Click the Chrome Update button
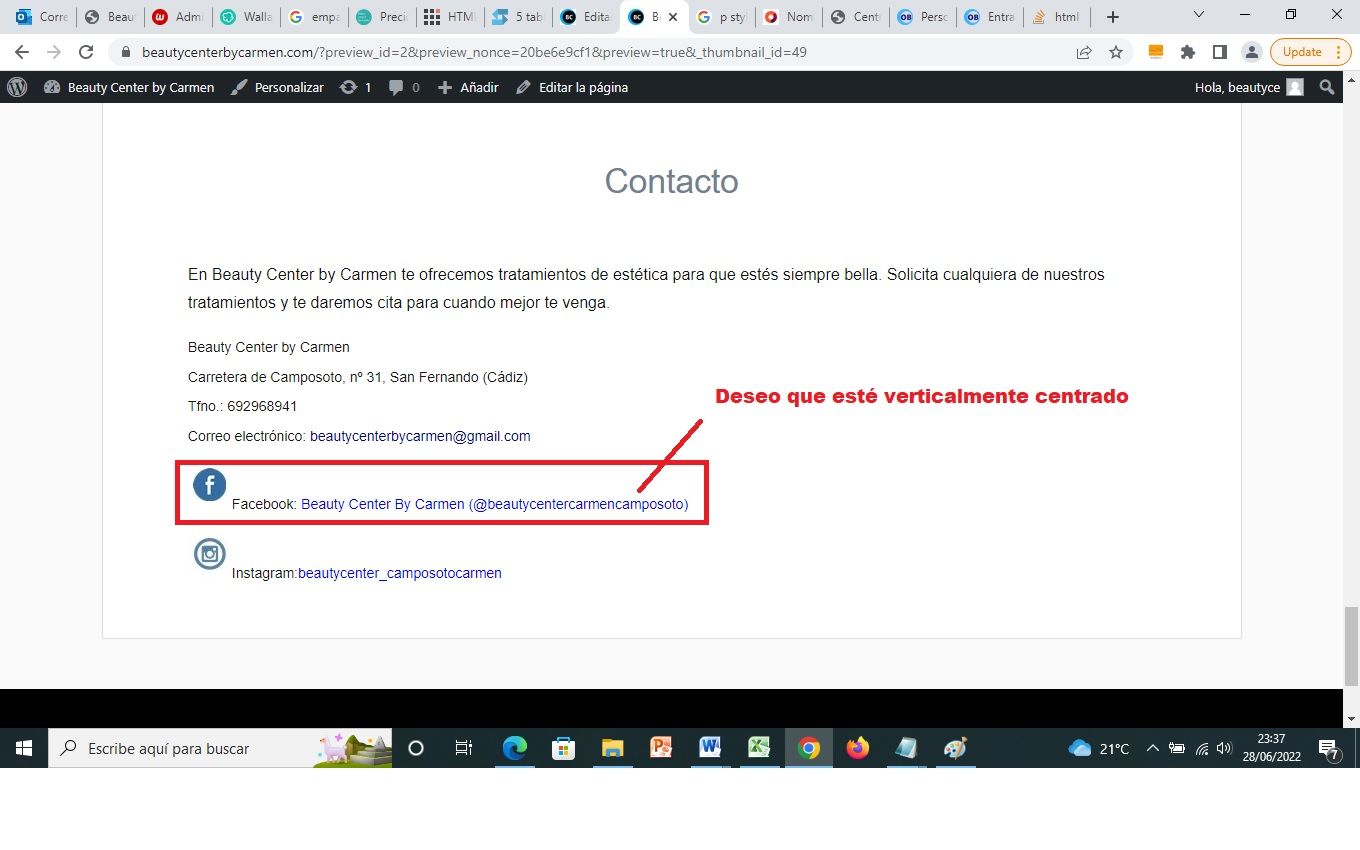Screen dimensions: 1360x850 tap(1310, 52)
